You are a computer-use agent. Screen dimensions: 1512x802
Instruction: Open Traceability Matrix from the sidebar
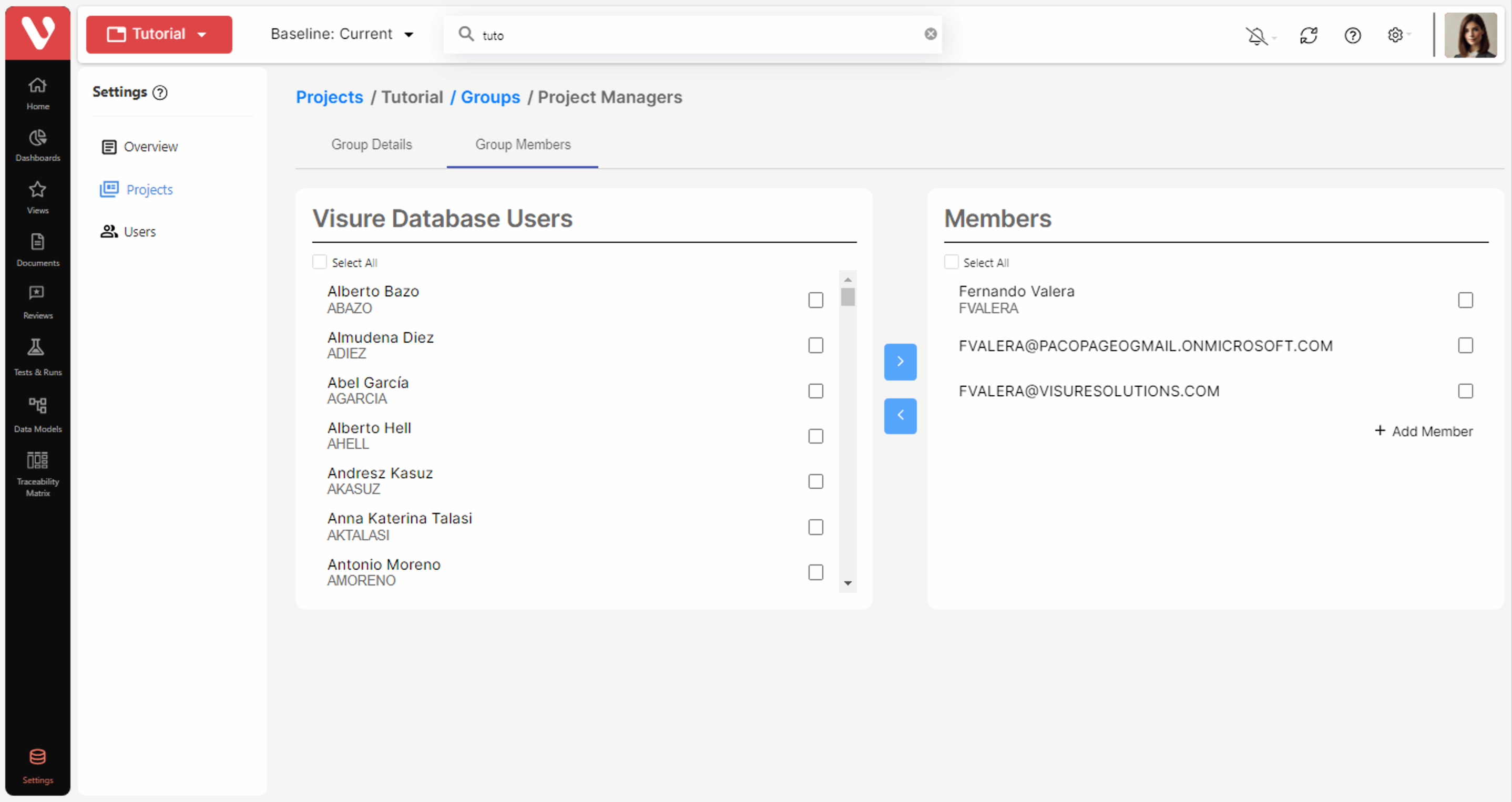tap(37, 474)
